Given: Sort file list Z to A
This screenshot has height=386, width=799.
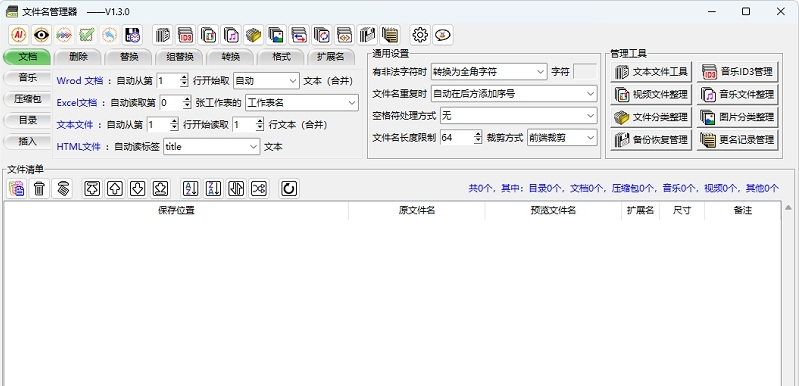Looking at the screenshot, I should [x=214, y=189].
